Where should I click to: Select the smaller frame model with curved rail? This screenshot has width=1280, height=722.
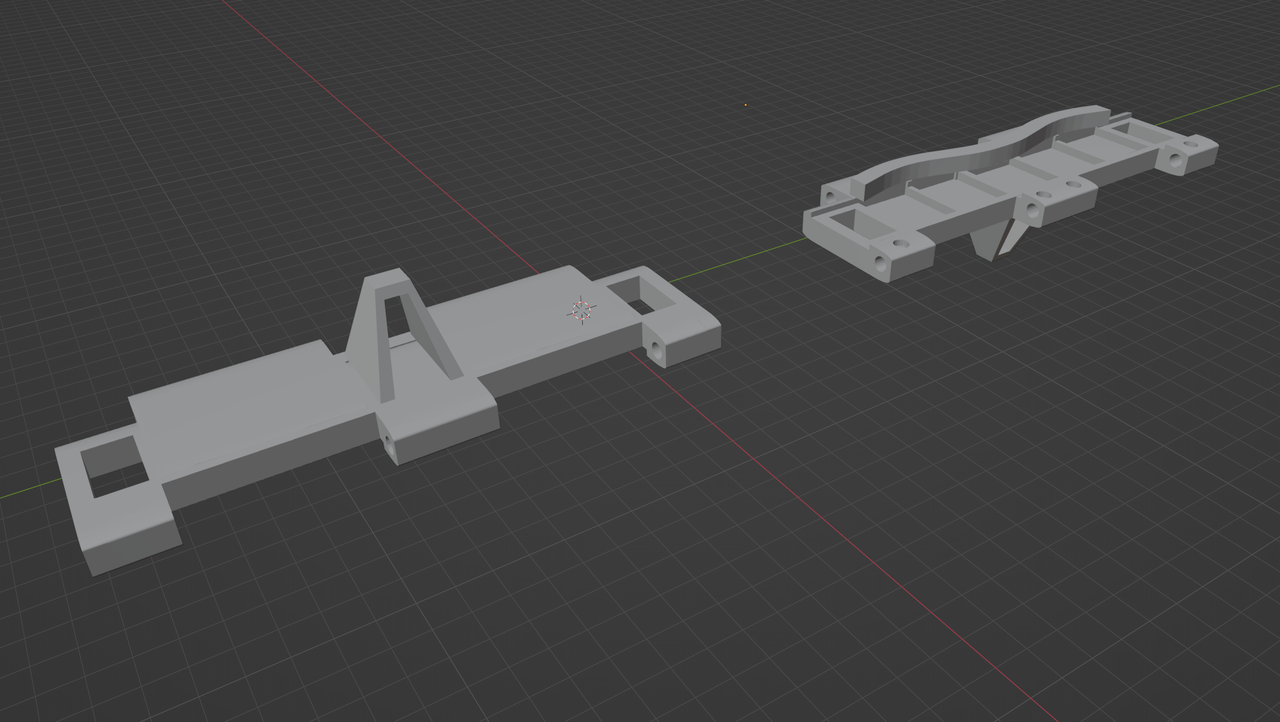[1010, 195]
